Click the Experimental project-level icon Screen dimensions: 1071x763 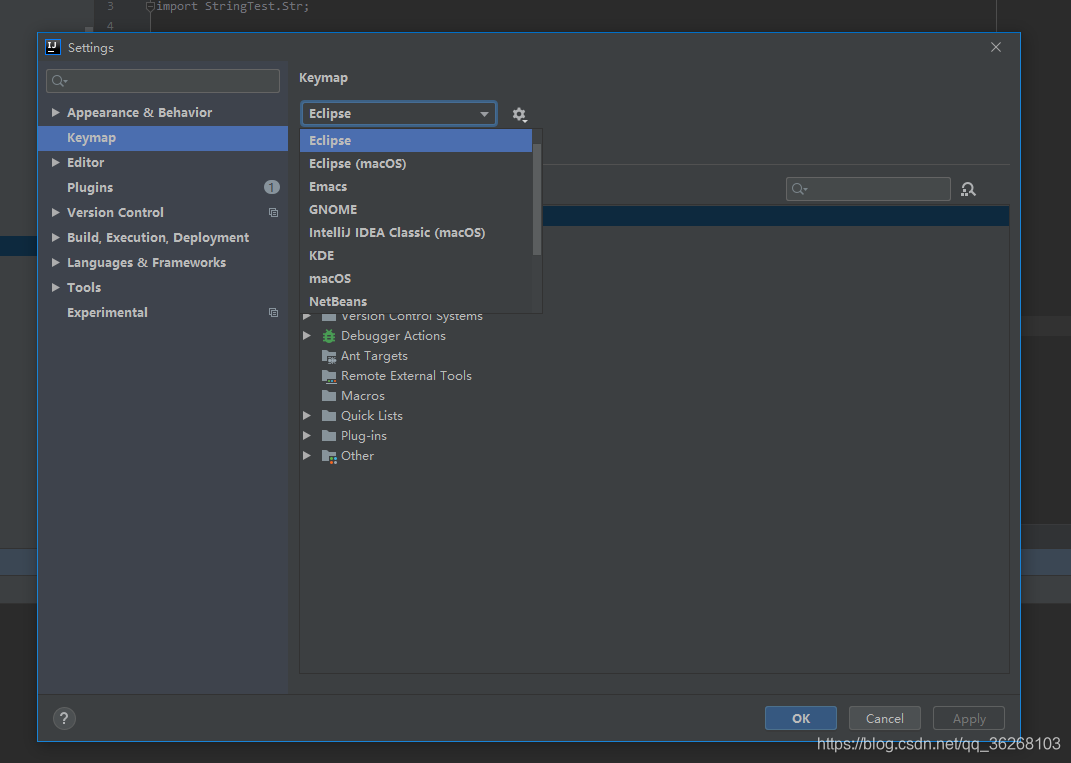click(x=273, y=312)
